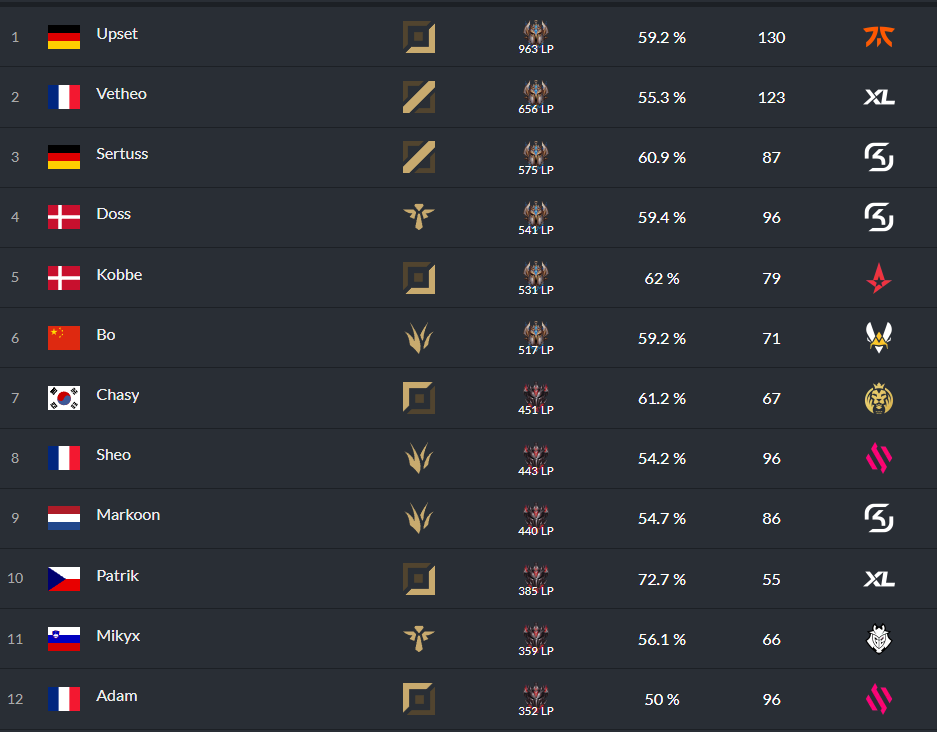The image size is (937, 732).
Task: Click the BDS pink logo in Sheo's row
Action: tap(878, 458)
